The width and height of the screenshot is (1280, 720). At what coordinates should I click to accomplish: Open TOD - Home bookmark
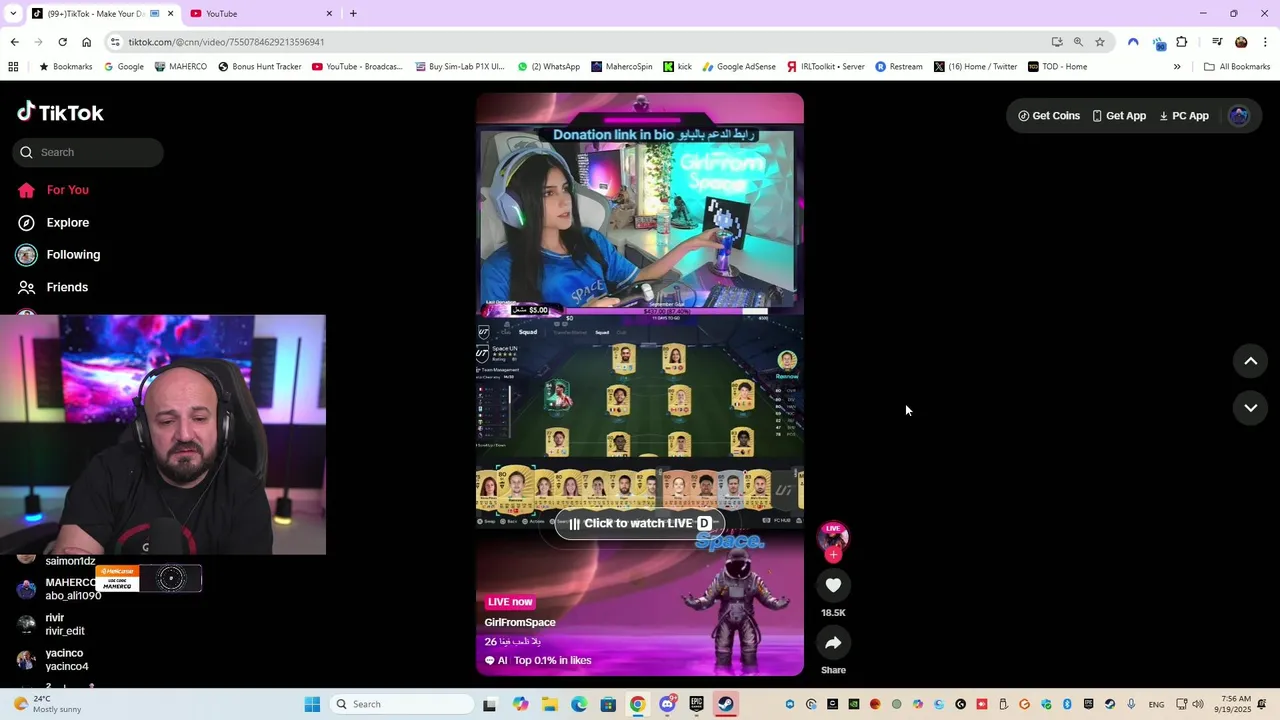(1057, 67)
